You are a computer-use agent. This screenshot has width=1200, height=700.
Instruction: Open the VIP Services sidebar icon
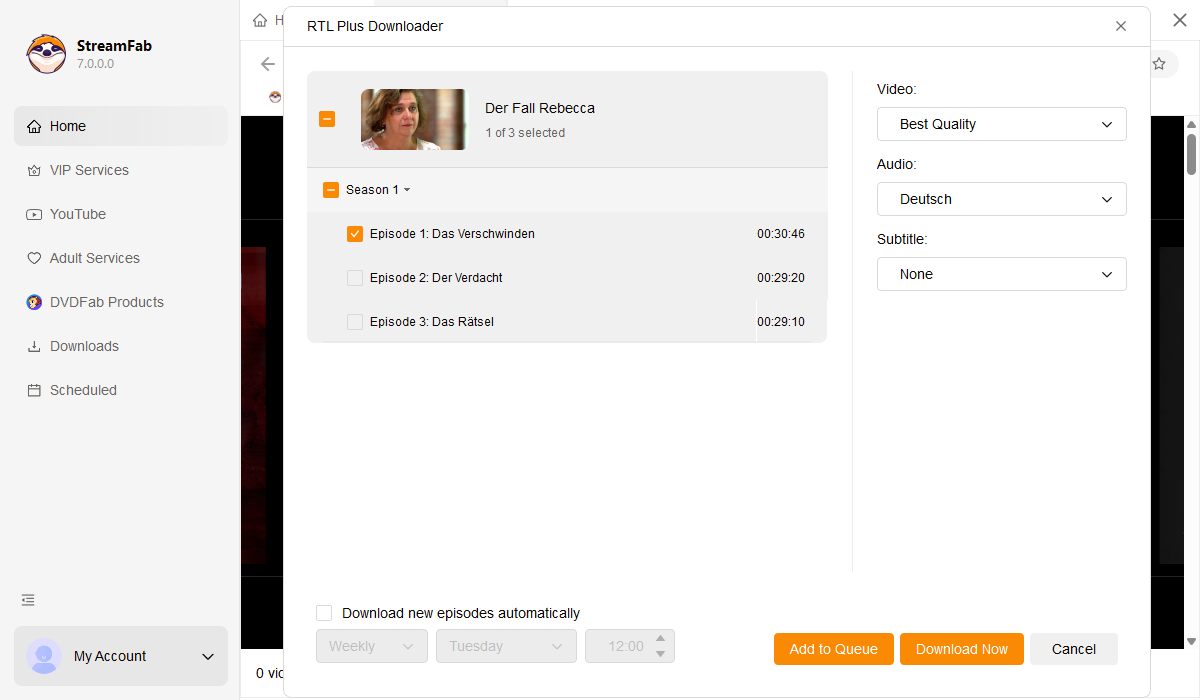coord(34,171)
